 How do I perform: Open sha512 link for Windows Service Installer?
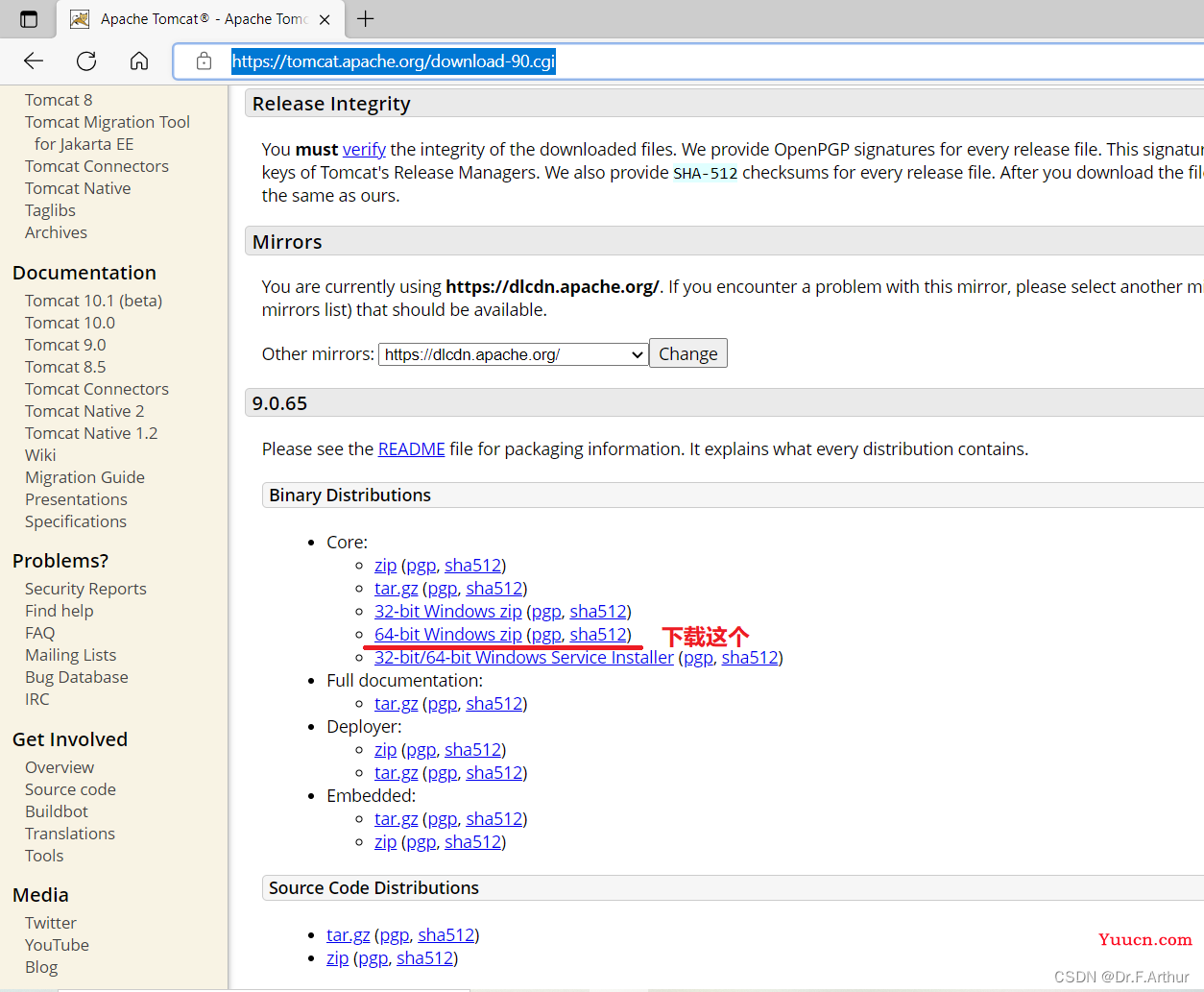[x=750, y=658]
